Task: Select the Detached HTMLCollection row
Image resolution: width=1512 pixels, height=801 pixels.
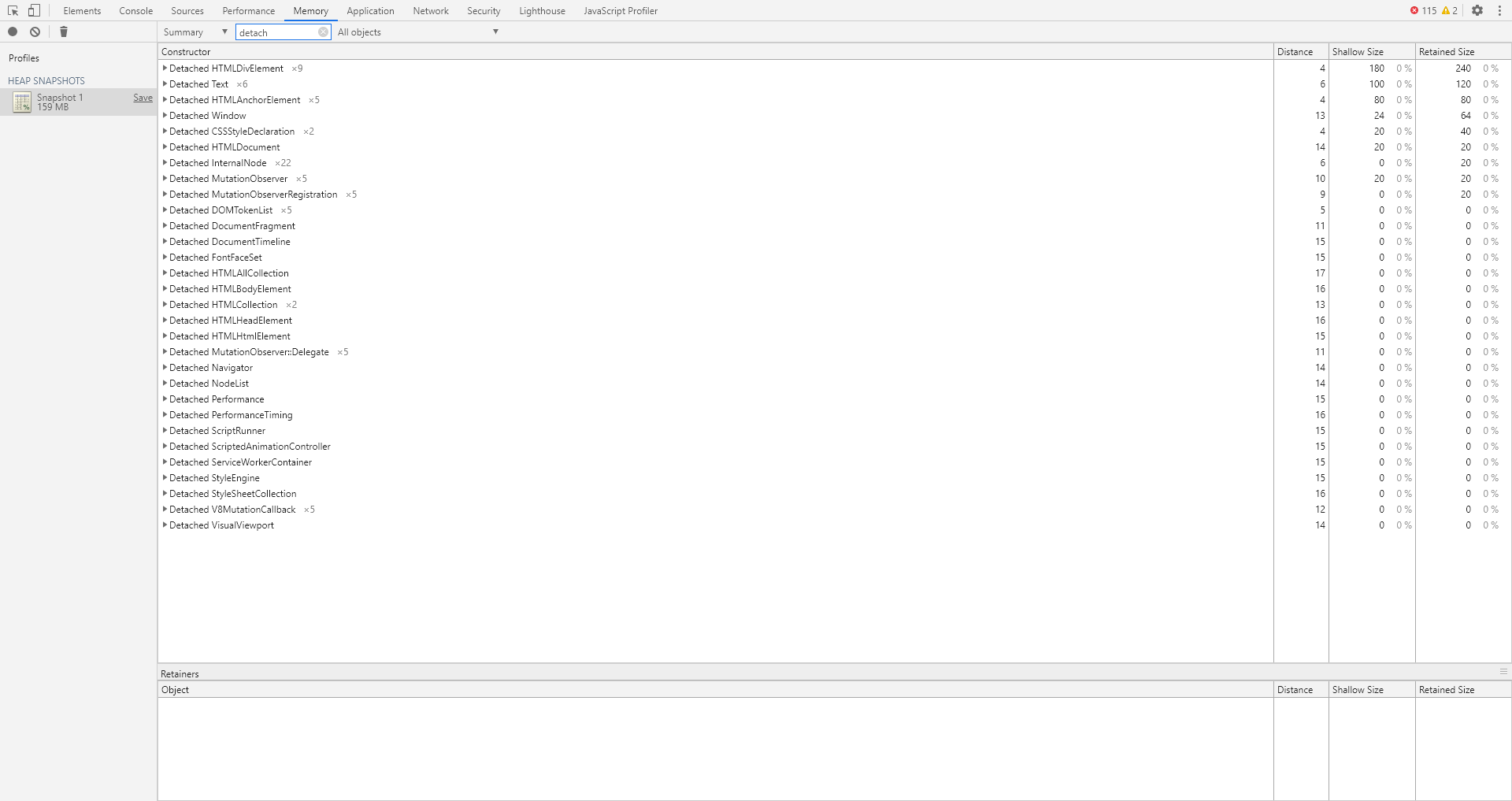Action: point(835,305)
